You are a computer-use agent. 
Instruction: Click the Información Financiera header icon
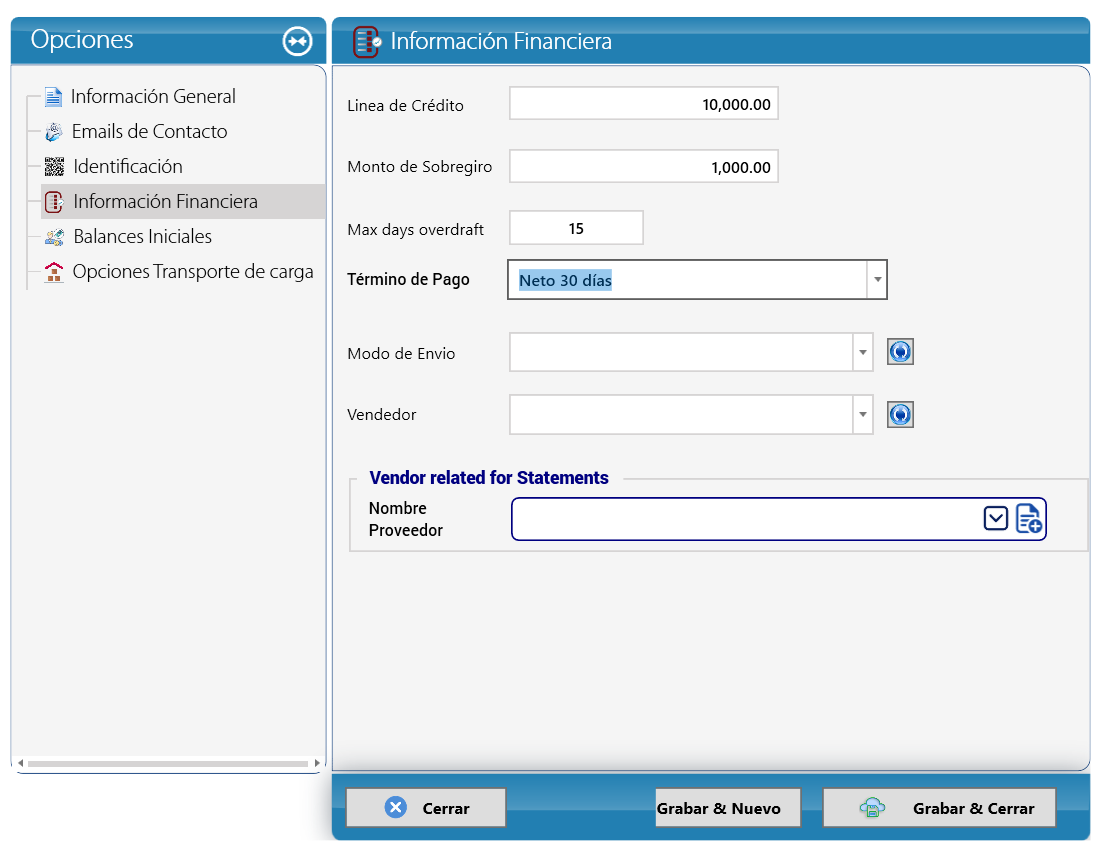[367, 42]
